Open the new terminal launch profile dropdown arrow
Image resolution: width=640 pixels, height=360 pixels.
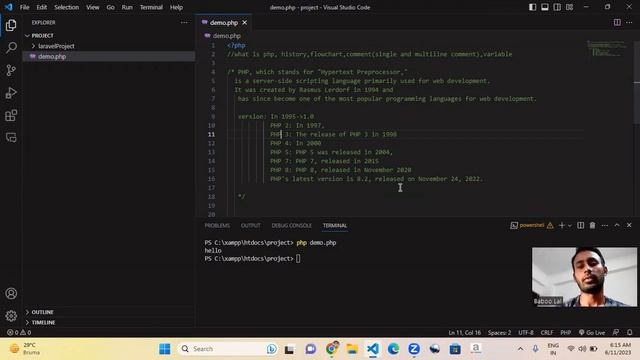point(570,225)
